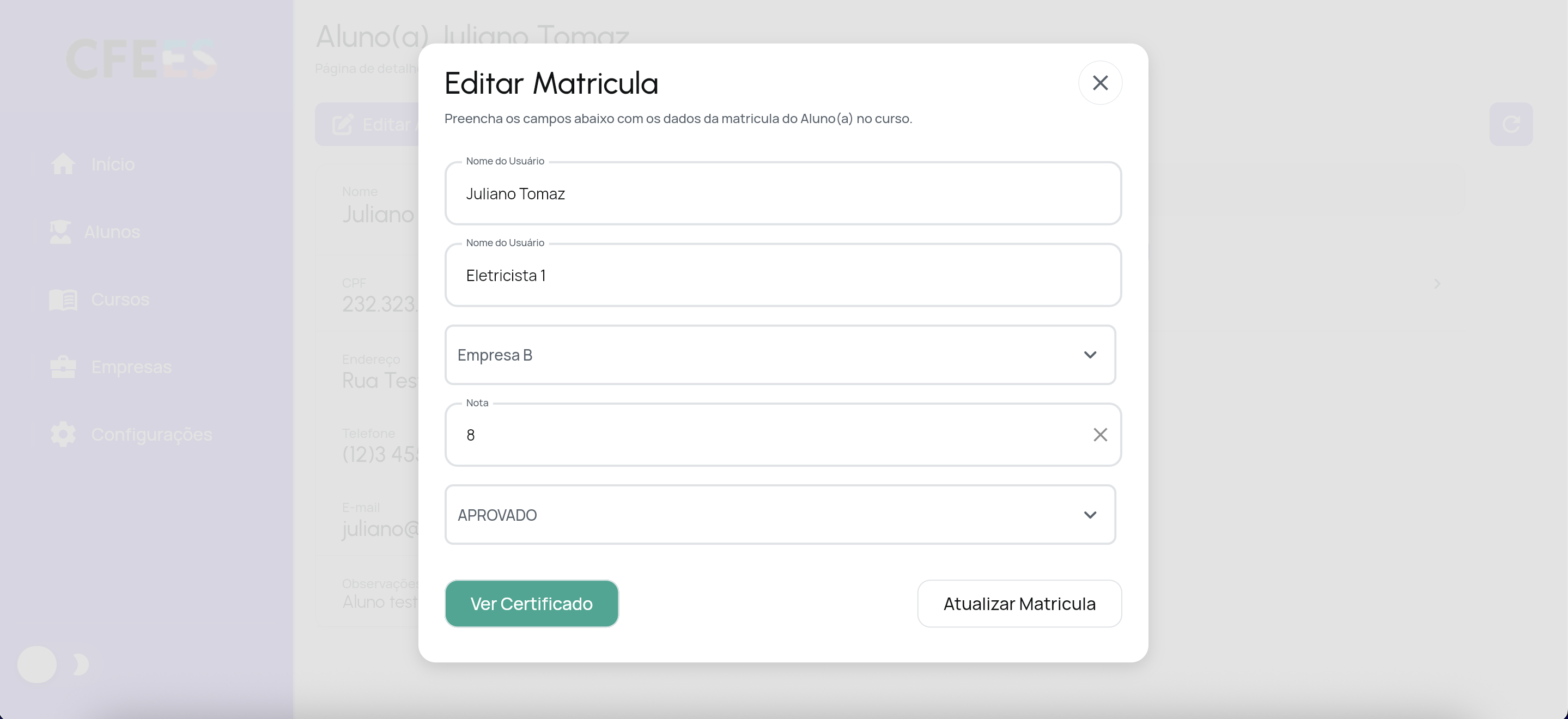Click the CFEES logo

click(141, 58)
